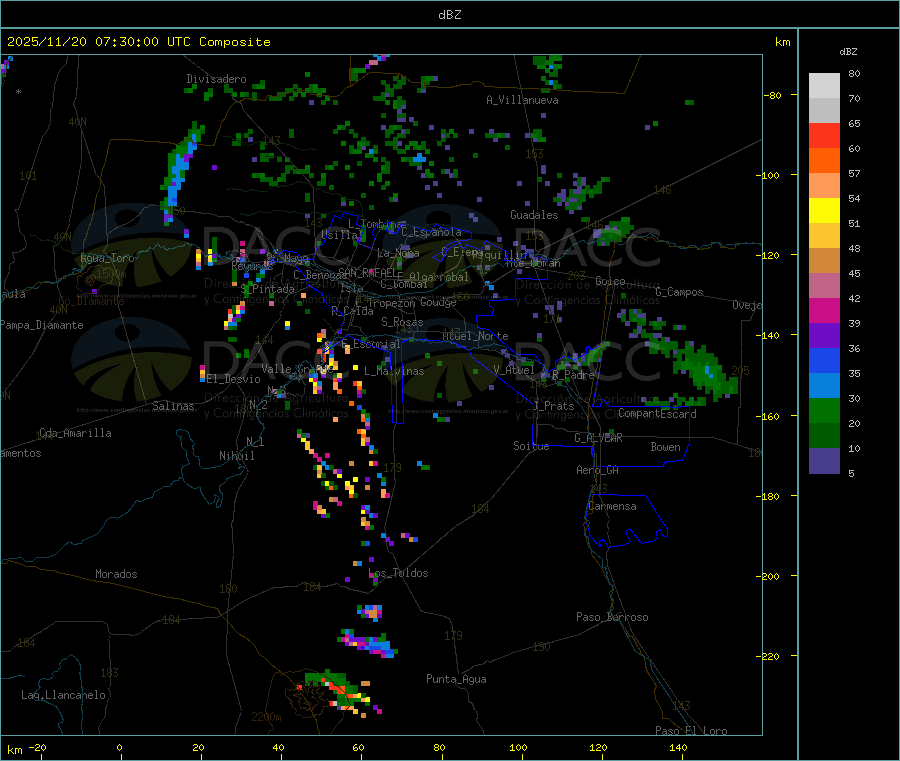
Task: Select the Morados label on the map
Action: point(116,574)
